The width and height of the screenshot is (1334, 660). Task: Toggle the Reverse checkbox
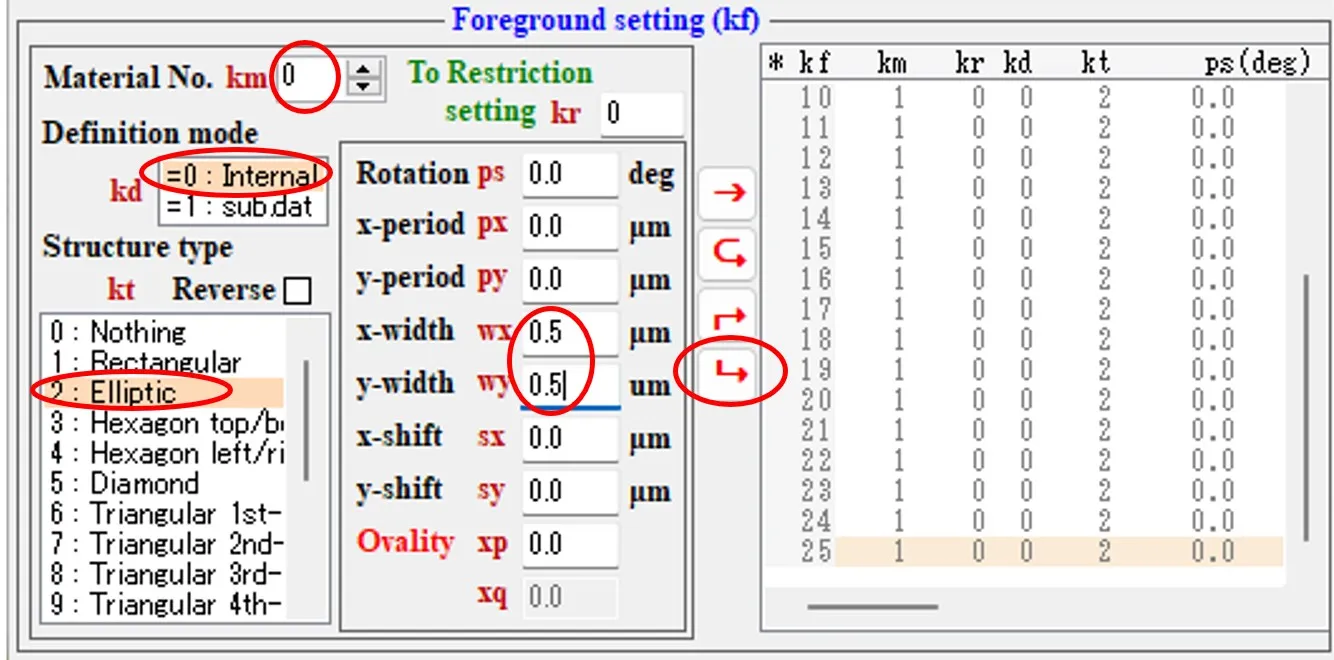pyautogui.click(x=297, y=291)
